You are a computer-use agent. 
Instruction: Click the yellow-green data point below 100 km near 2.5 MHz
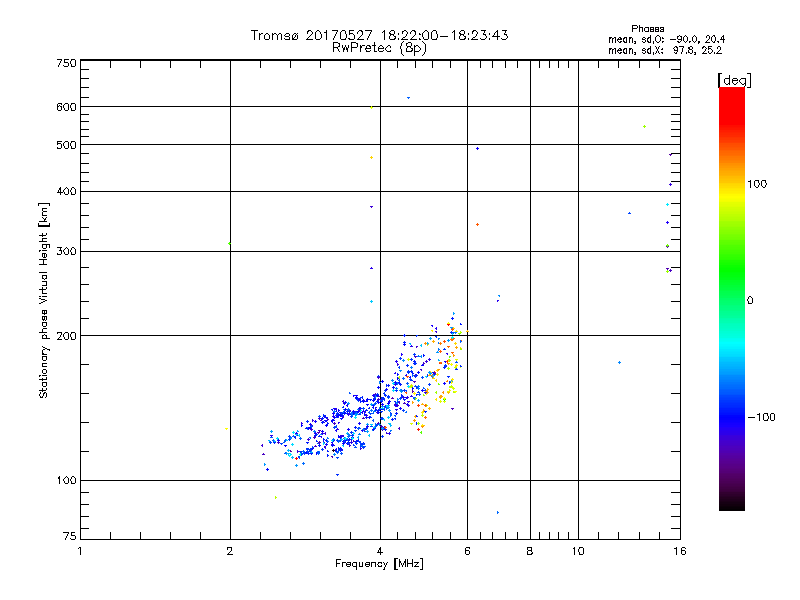point(276,497)
